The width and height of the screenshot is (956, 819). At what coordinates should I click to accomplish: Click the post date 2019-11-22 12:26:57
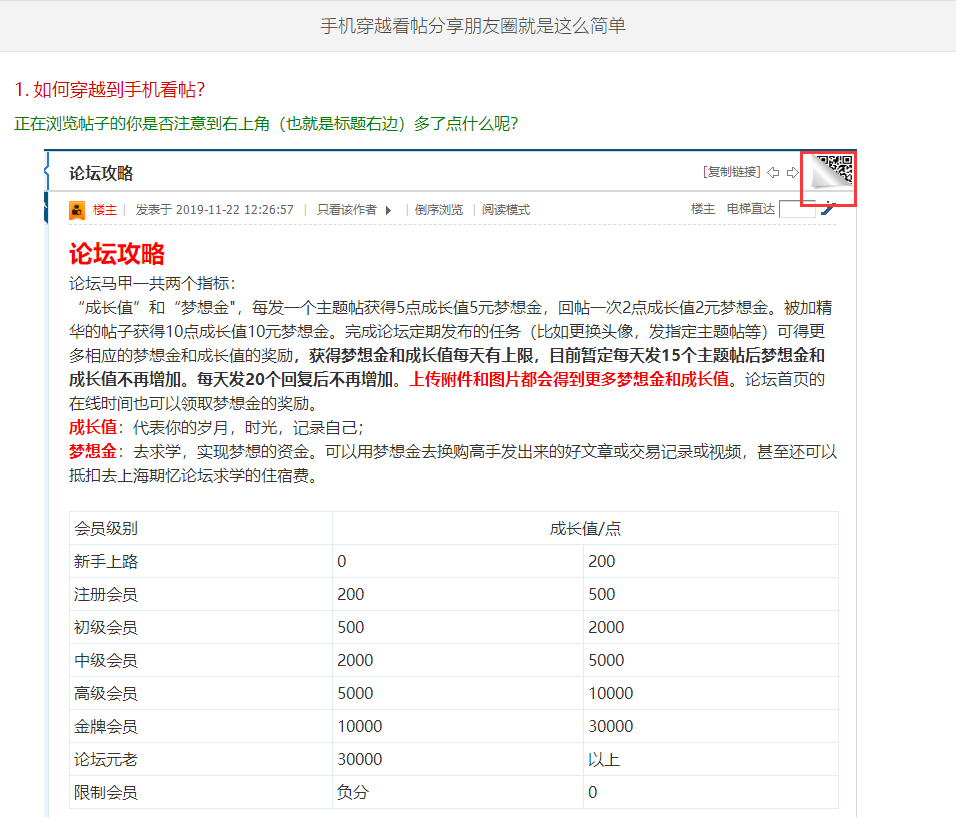(x=235, y=210)
